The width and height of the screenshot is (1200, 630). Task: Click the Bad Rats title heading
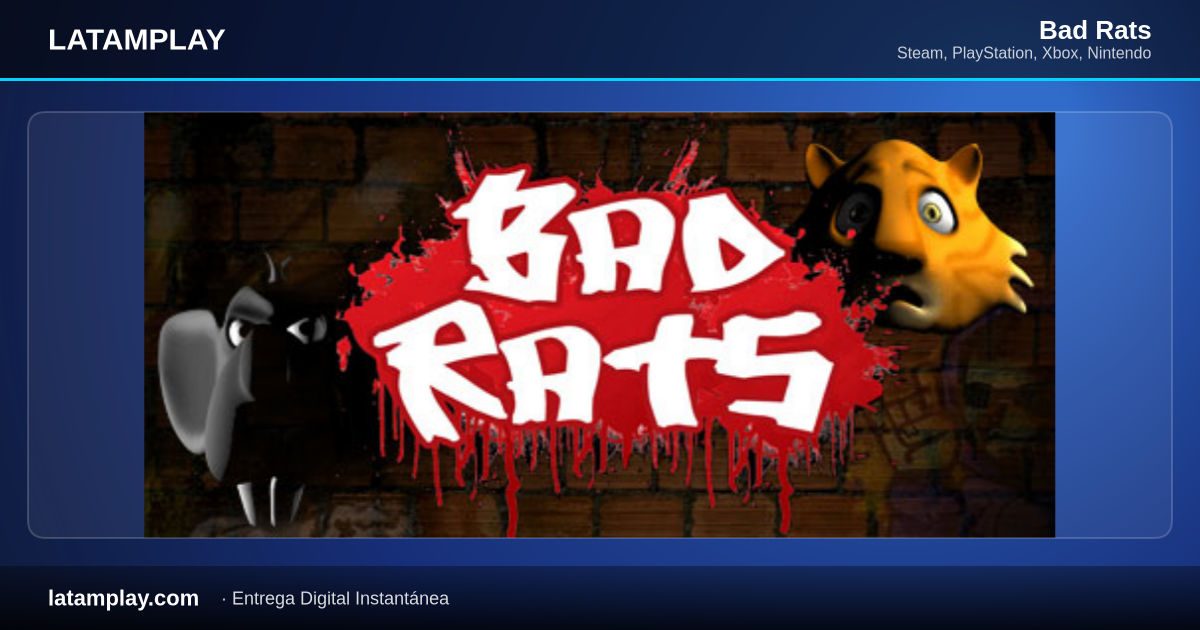tap(1095, 30)
